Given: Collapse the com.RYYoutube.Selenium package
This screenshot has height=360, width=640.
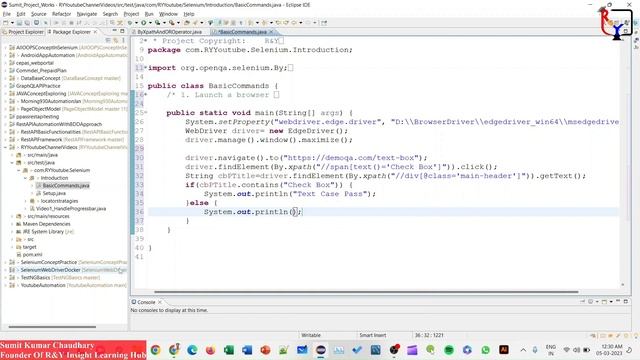Looking at the screenshot, I should (x=19, y=170).
